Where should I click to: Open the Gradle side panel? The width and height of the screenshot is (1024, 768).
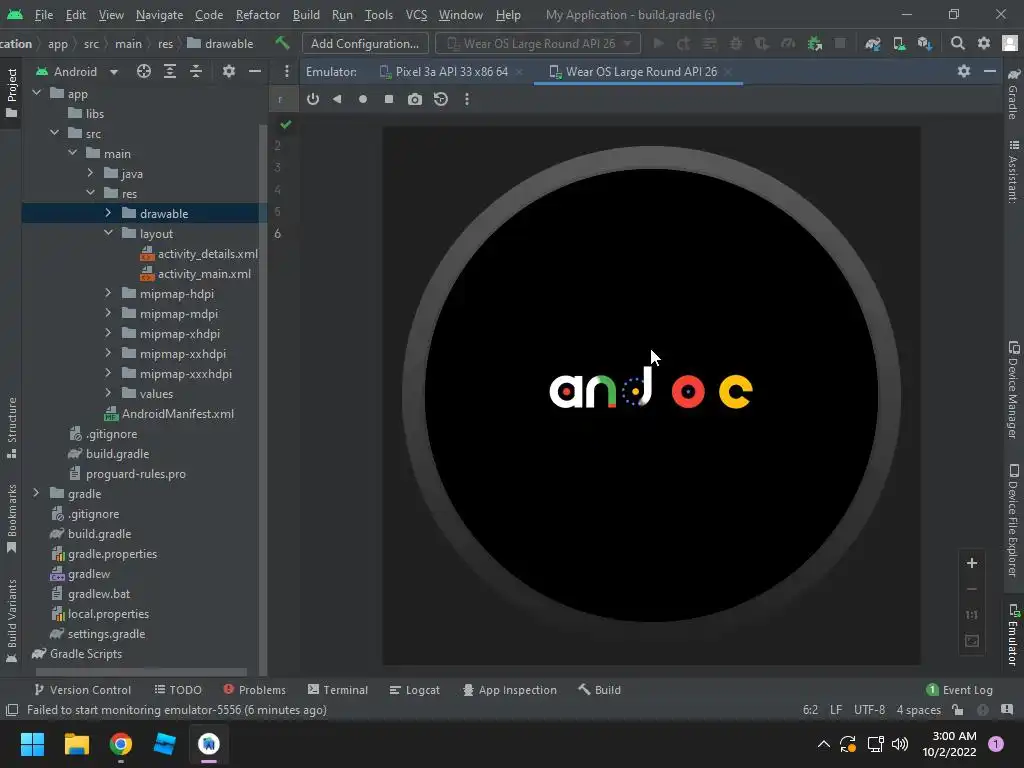click(1014, 93)
